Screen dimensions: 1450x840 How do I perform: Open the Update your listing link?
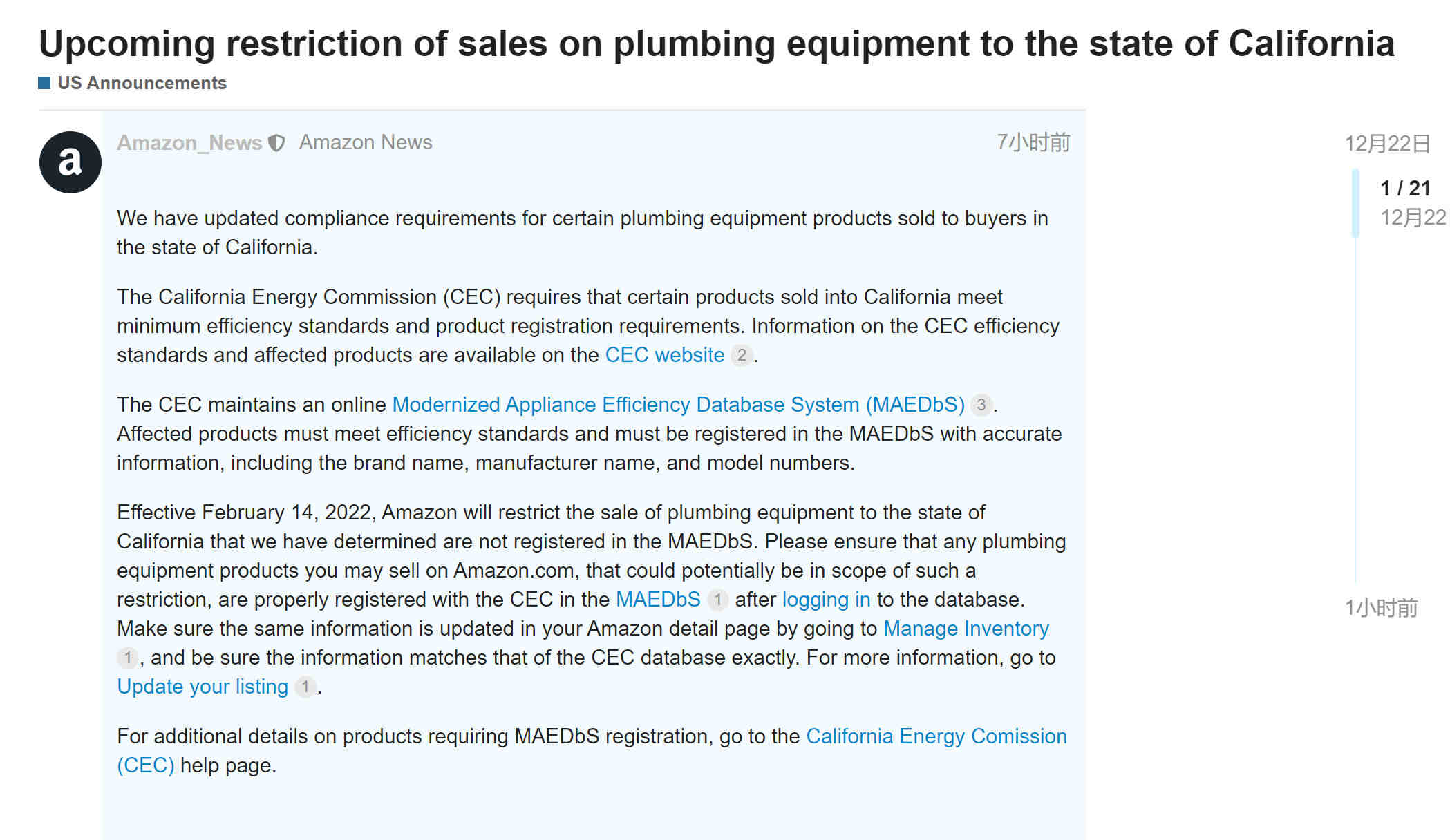point(202,687)
